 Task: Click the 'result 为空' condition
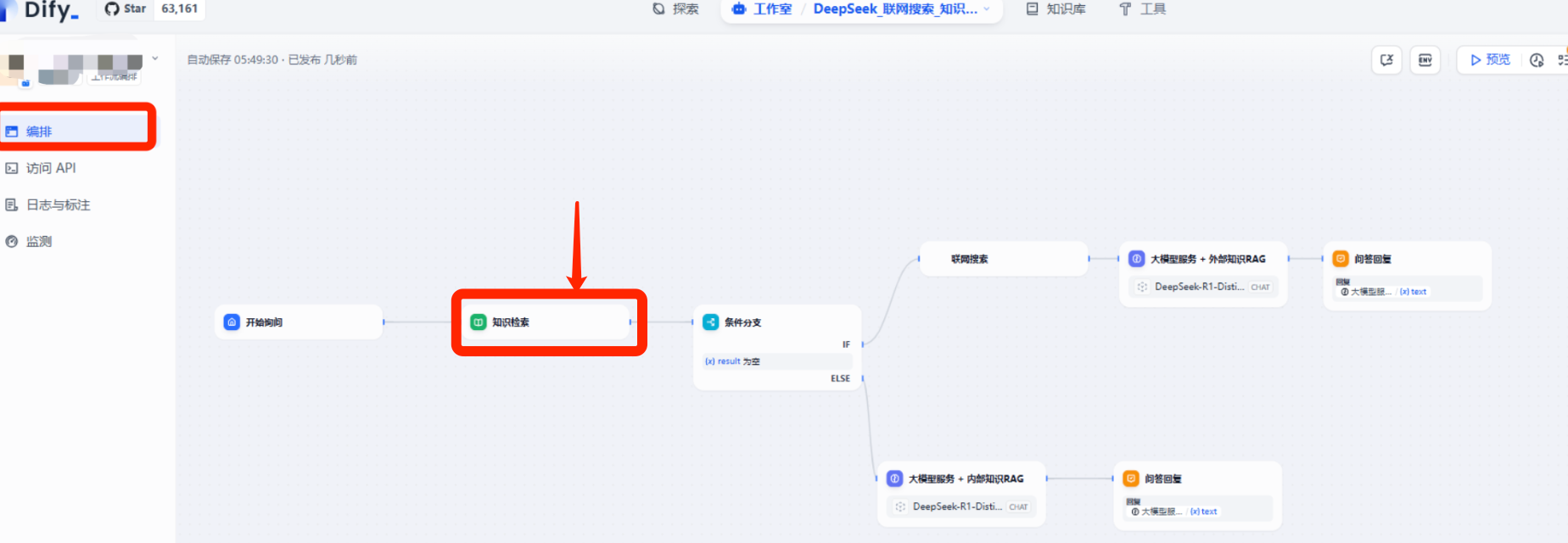coord(777,361)
